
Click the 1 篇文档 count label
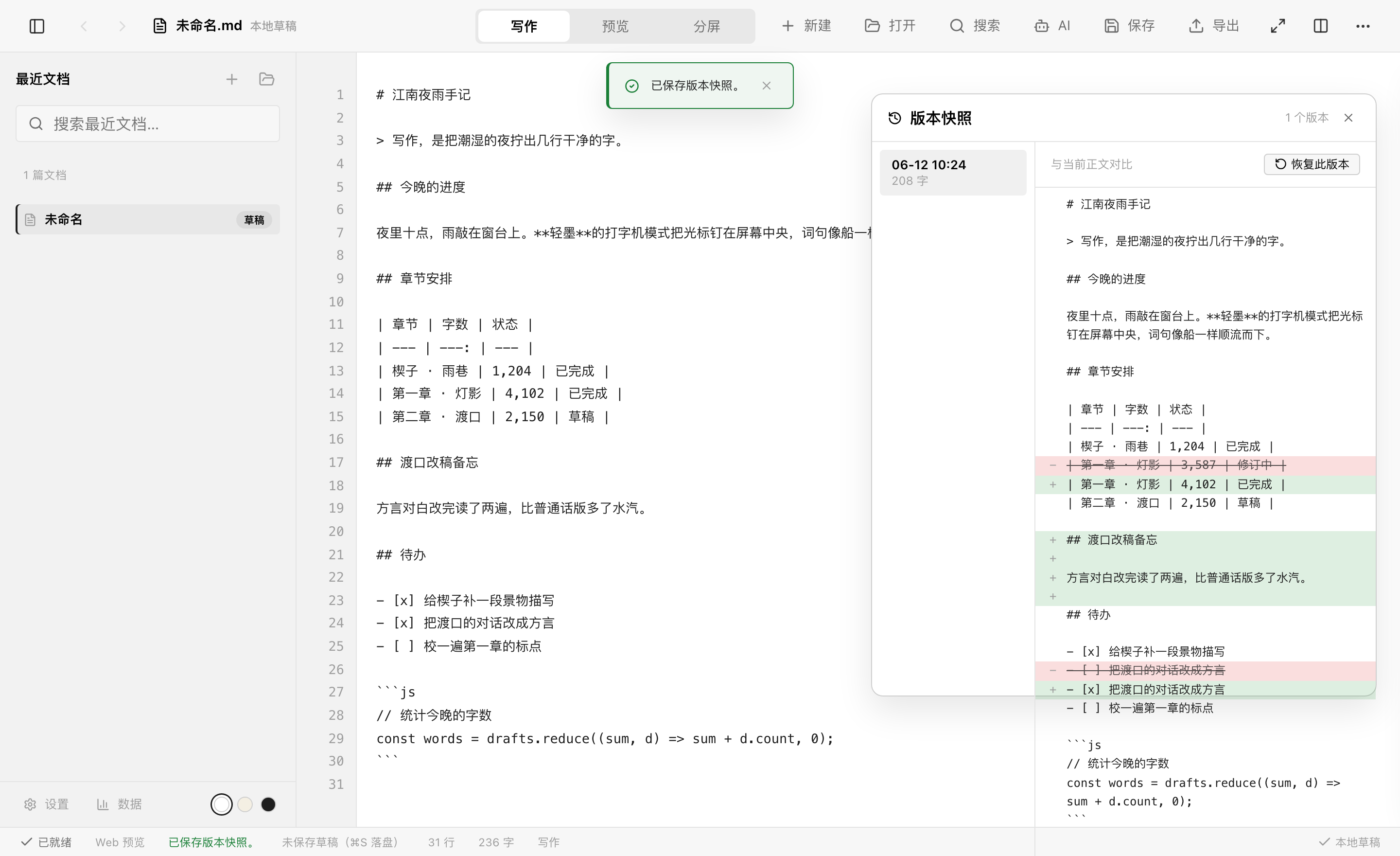click(x=44, y=175)
